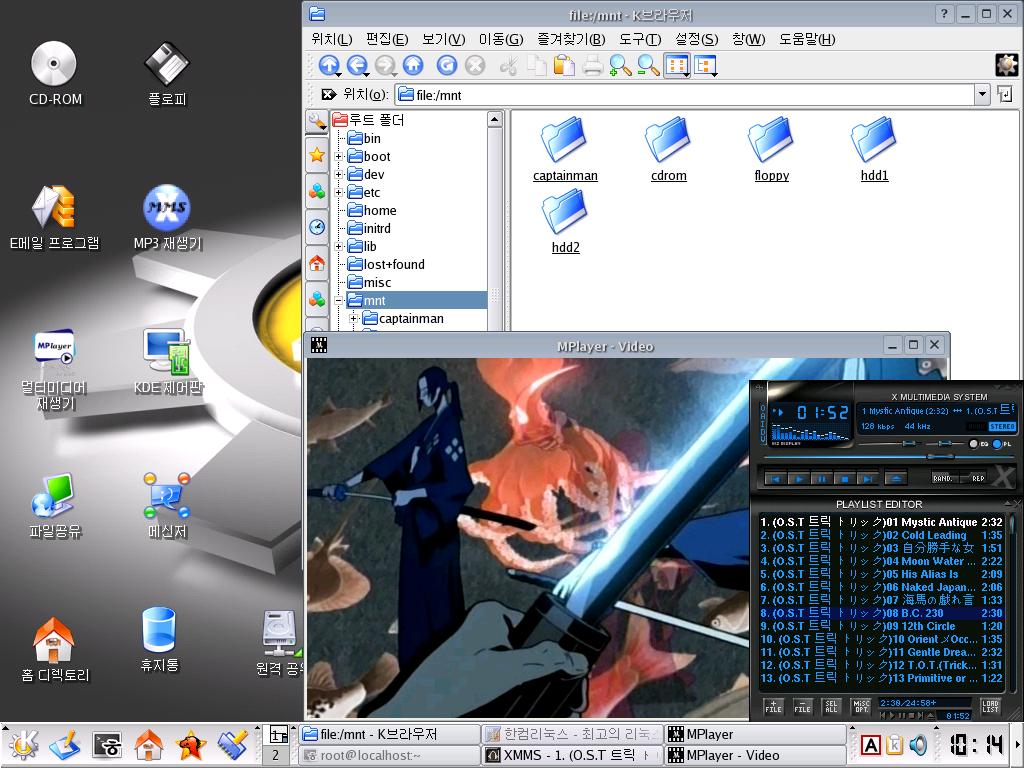1024x768 pixels.
Task: Open the 휴지통 trash desktop icon
Action: click(x=159, y=640)
